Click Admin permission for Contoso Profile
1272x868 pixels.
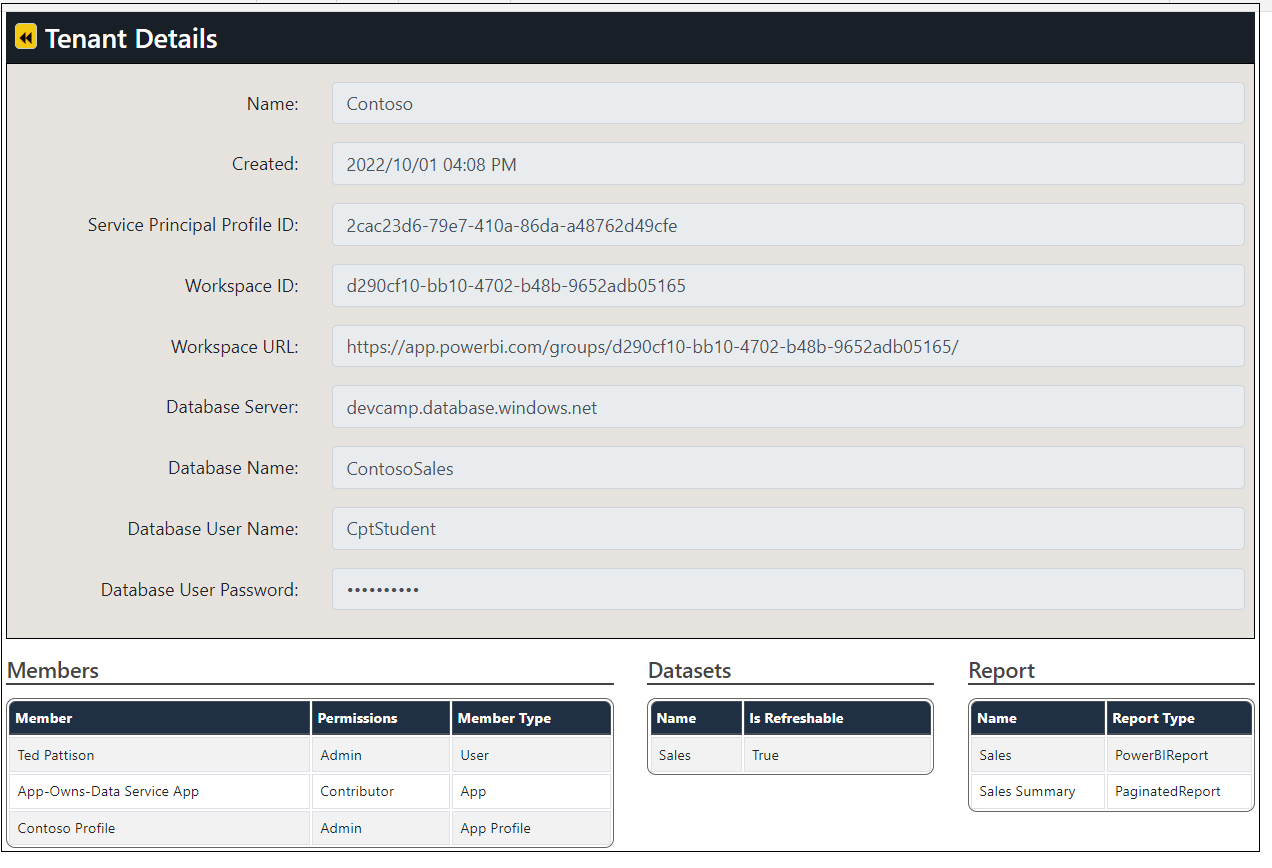tap(381, 828)
